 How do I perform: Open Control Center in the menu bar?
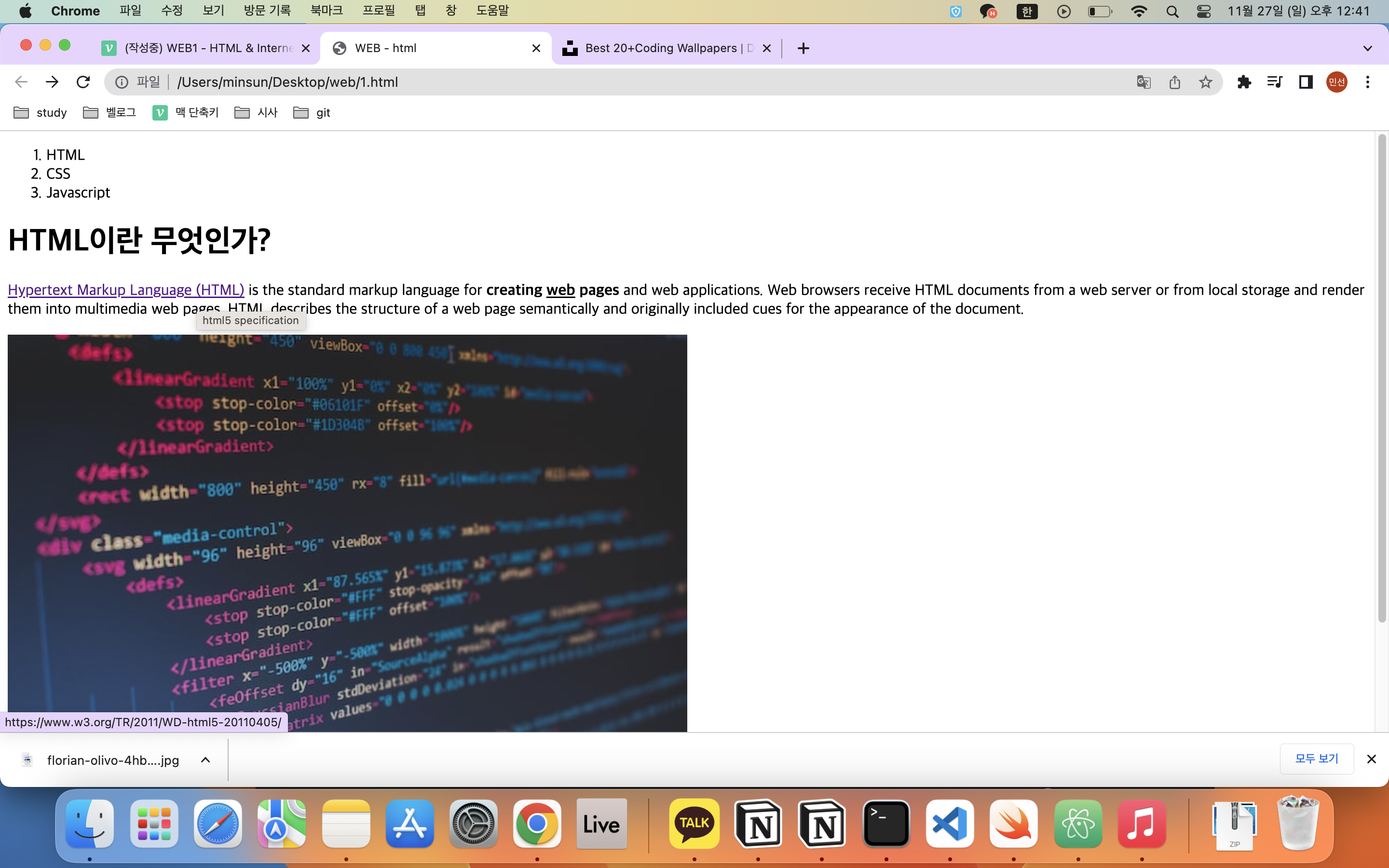tap(1204, 12)
